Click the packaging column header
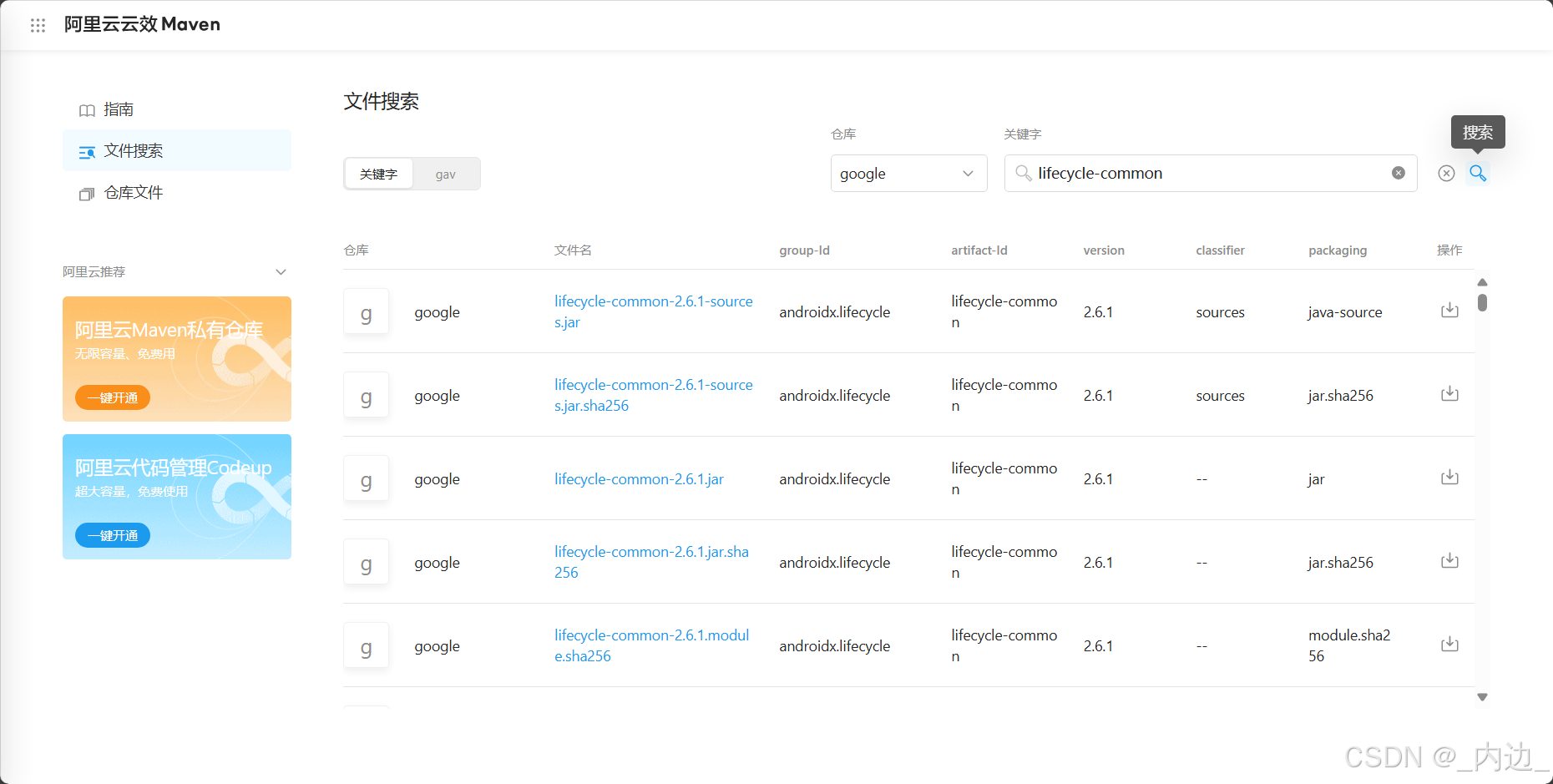The height and width of the screenshot is (784, 1553). pos(1338,250)
